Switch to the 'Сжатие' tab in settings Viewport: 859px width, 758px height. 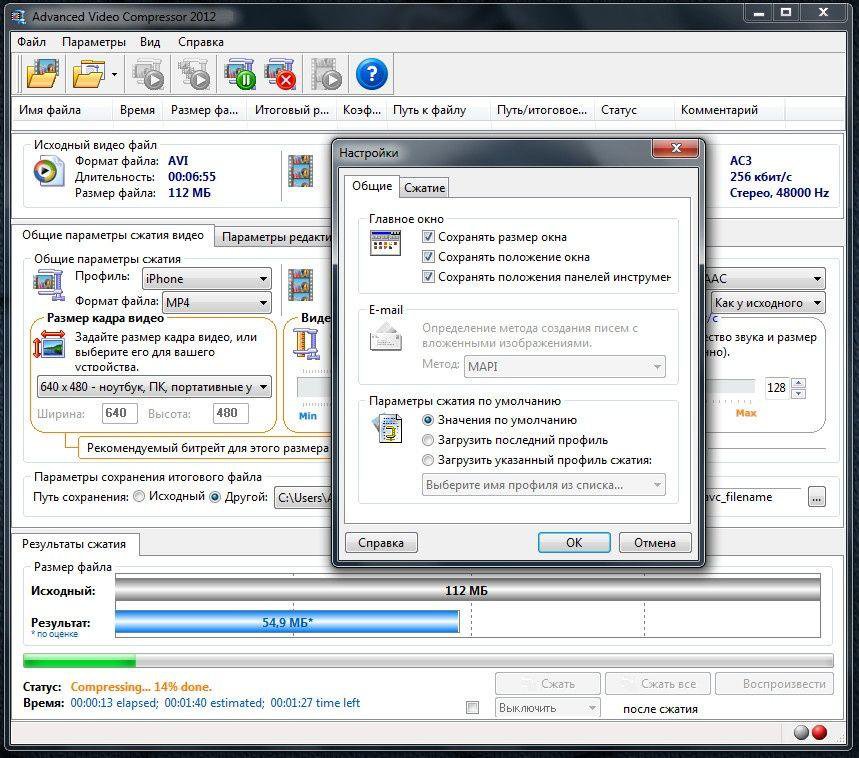(x=425, y=188)
